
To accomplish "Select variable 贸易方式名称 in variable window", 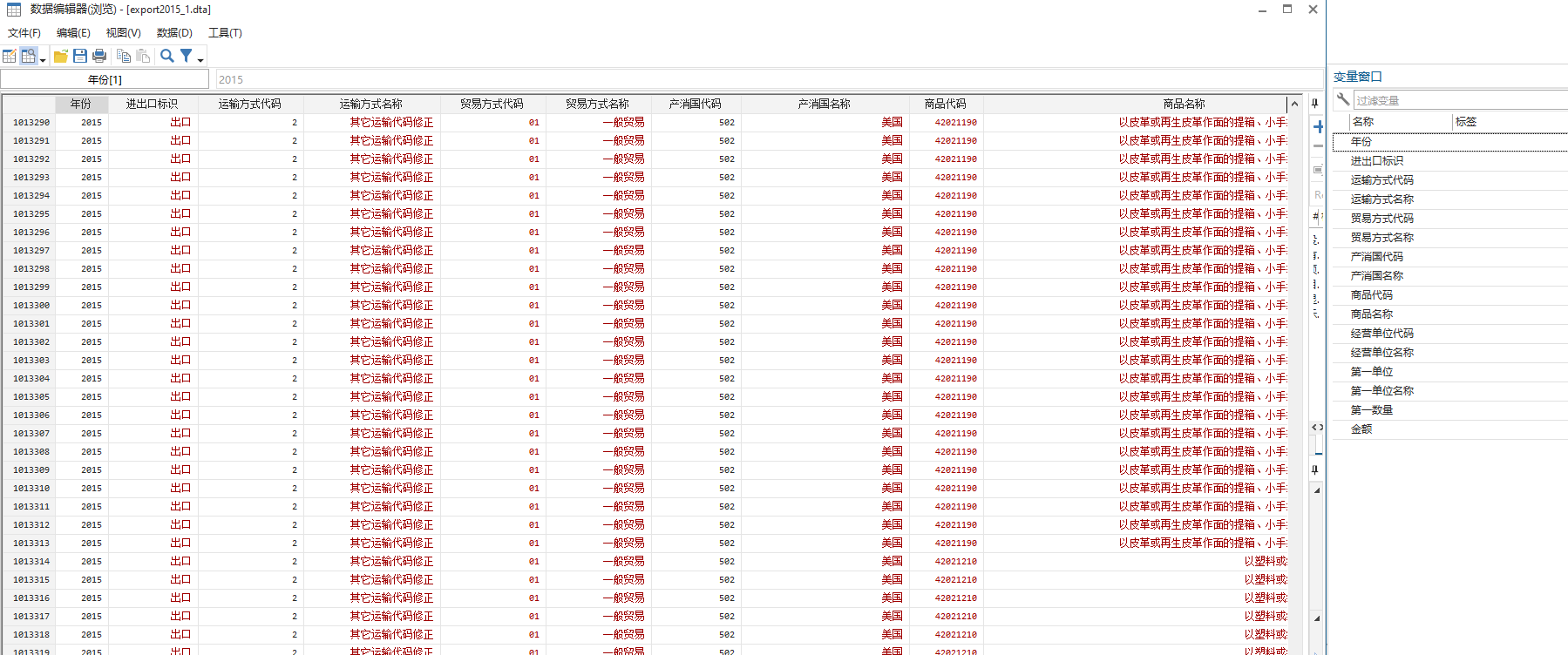I will [x=1450, y=237].
